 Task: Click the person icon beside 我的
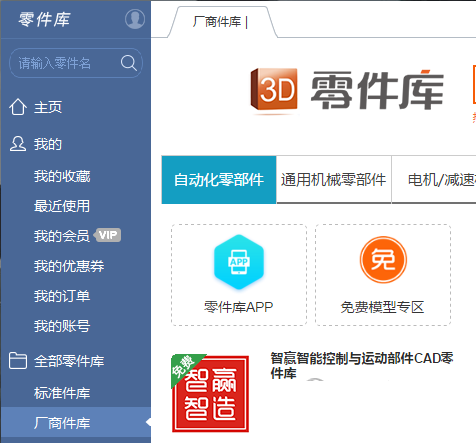click(x=18, y=144)
